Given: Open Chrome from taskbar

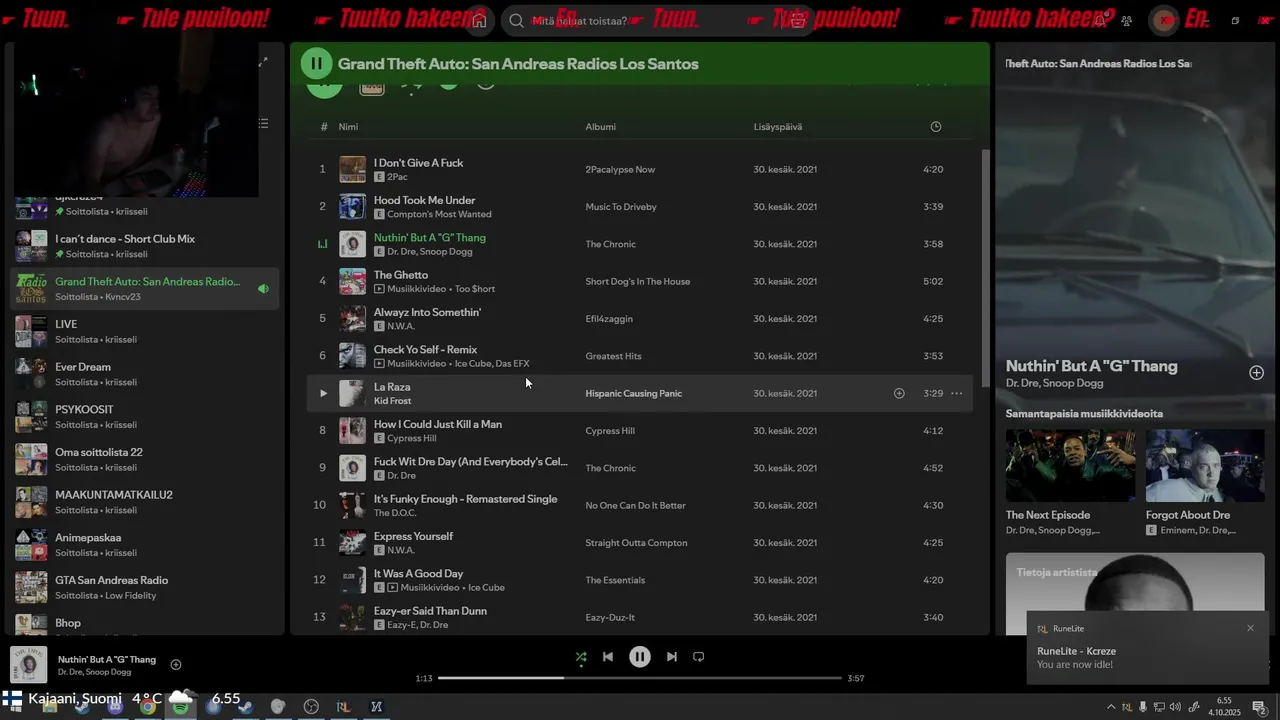Looking at the screenshot, I should pos(147,707).
